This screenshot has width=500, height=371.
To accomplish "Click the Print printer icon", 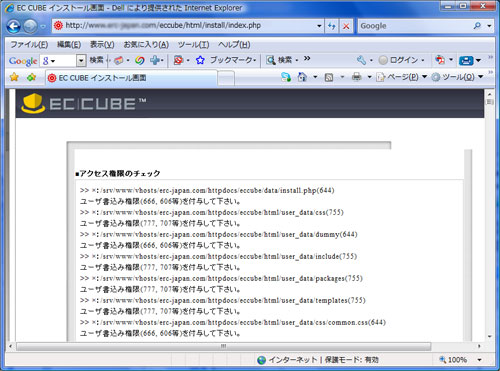I will point(357,77).
